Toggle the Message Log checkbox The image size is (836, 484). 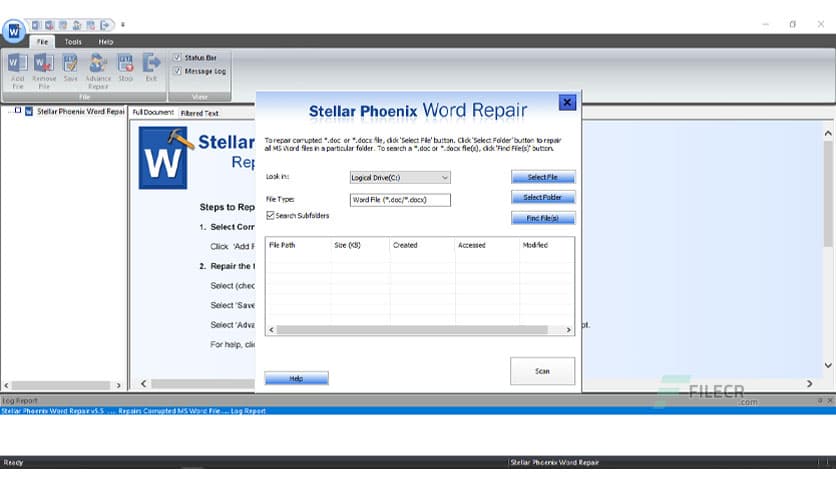[177, 70]
